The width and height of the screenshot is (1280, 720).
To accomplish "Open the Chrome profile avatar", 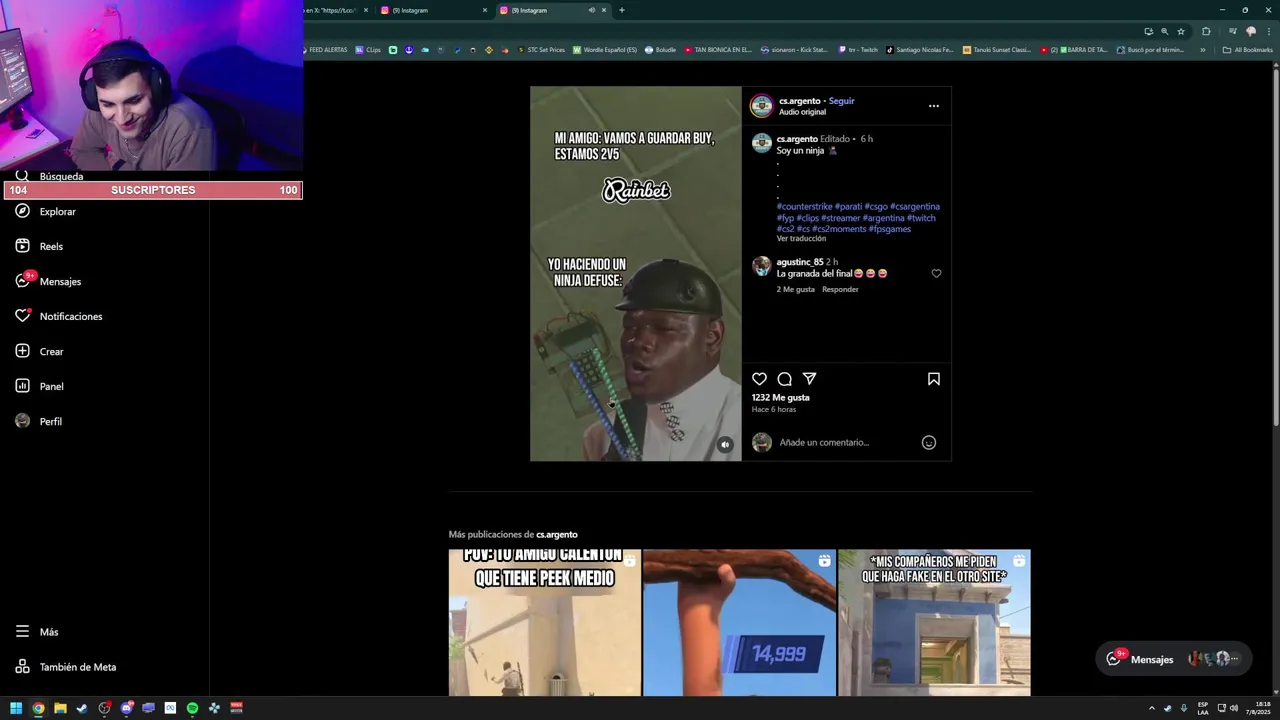I will (1250, 31).
